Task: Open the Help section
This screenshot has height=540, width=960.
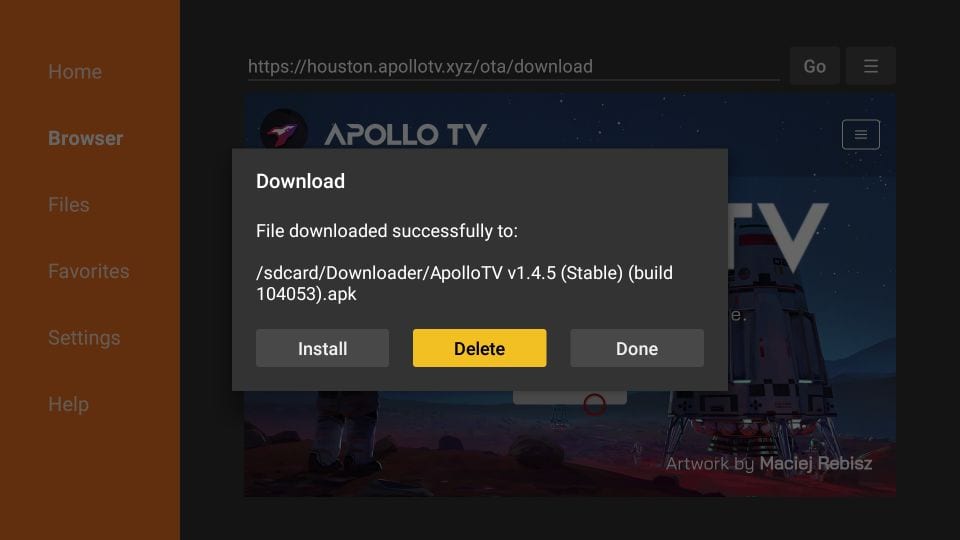Action: tap(69, 404)
